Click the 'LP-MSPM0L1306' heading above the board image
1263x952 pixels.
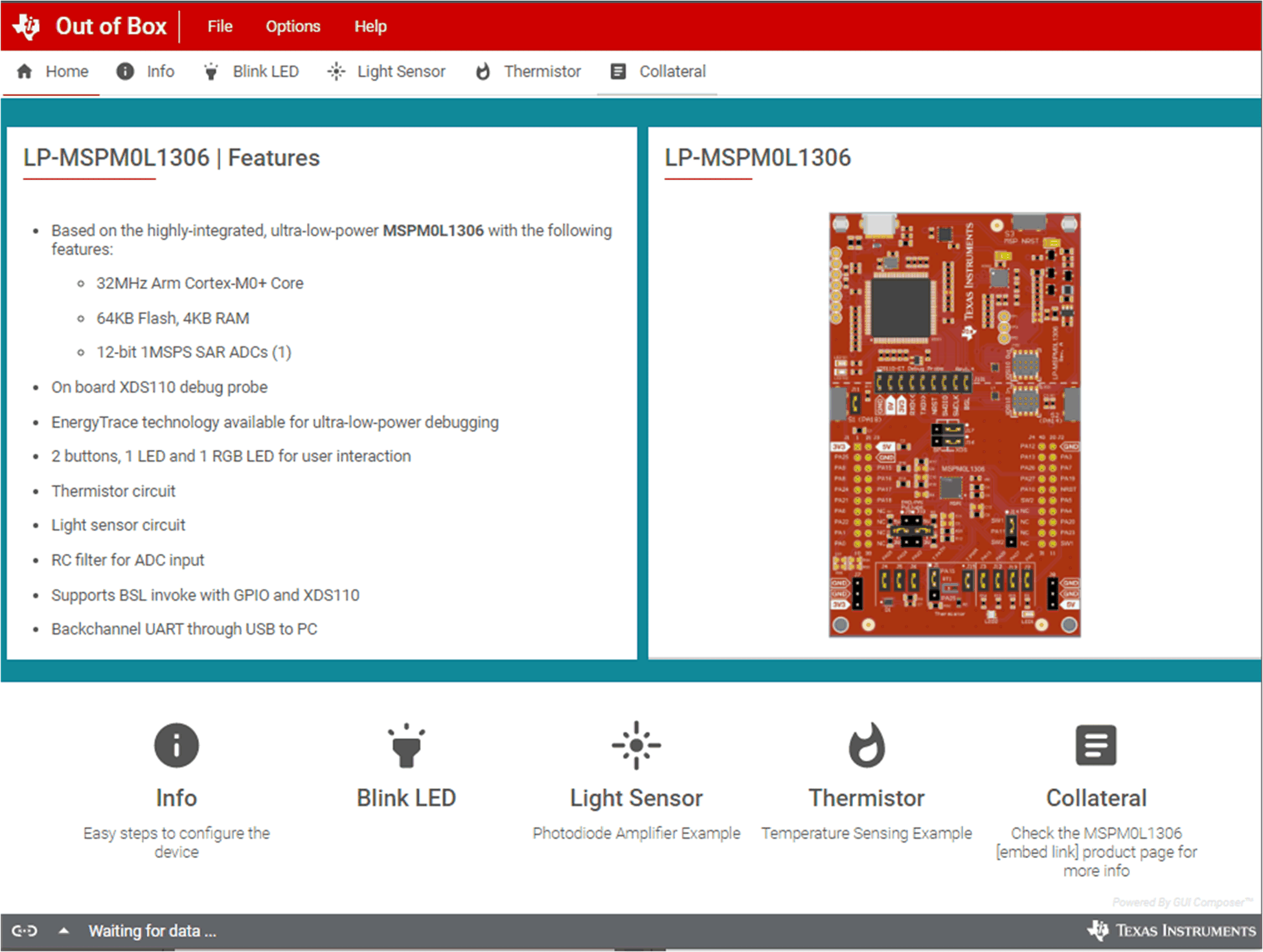pyautogui.click(x=758, y=158)
